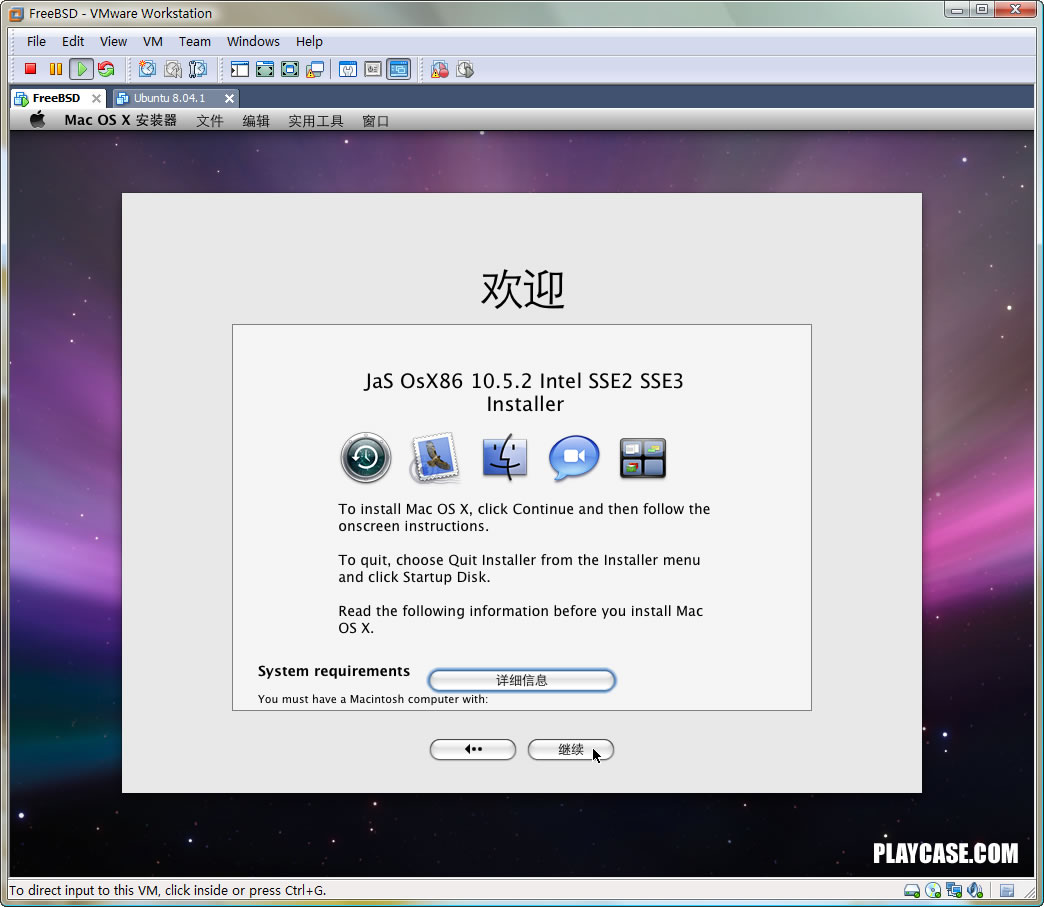The image size is (1044, 907).
Task: Open the File menu
Action: point(36,41)
